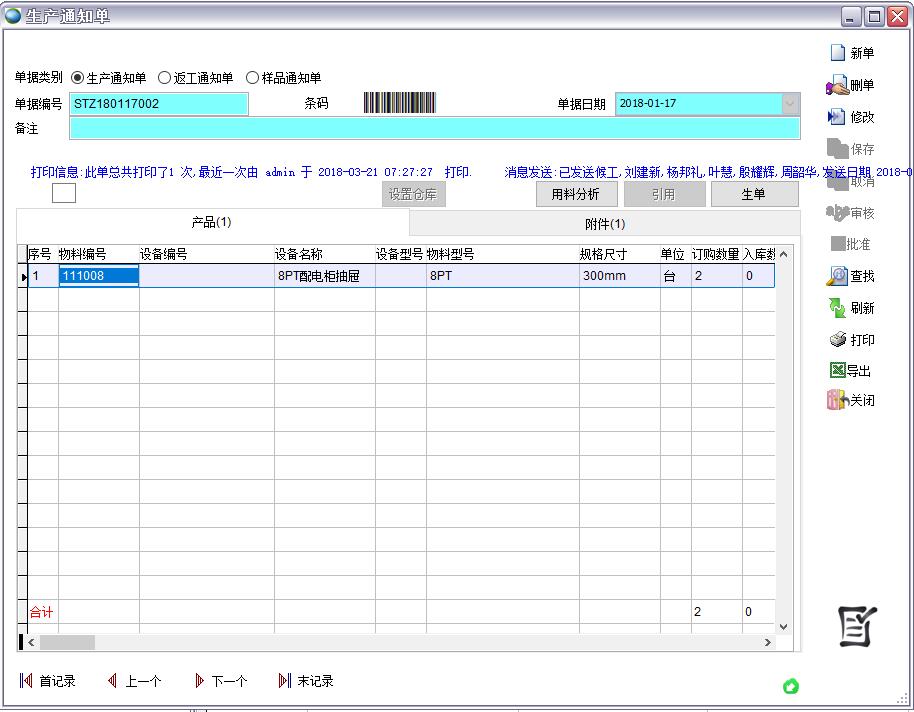
Task: Click the green status icon at bottom
Action: [792, 686]
